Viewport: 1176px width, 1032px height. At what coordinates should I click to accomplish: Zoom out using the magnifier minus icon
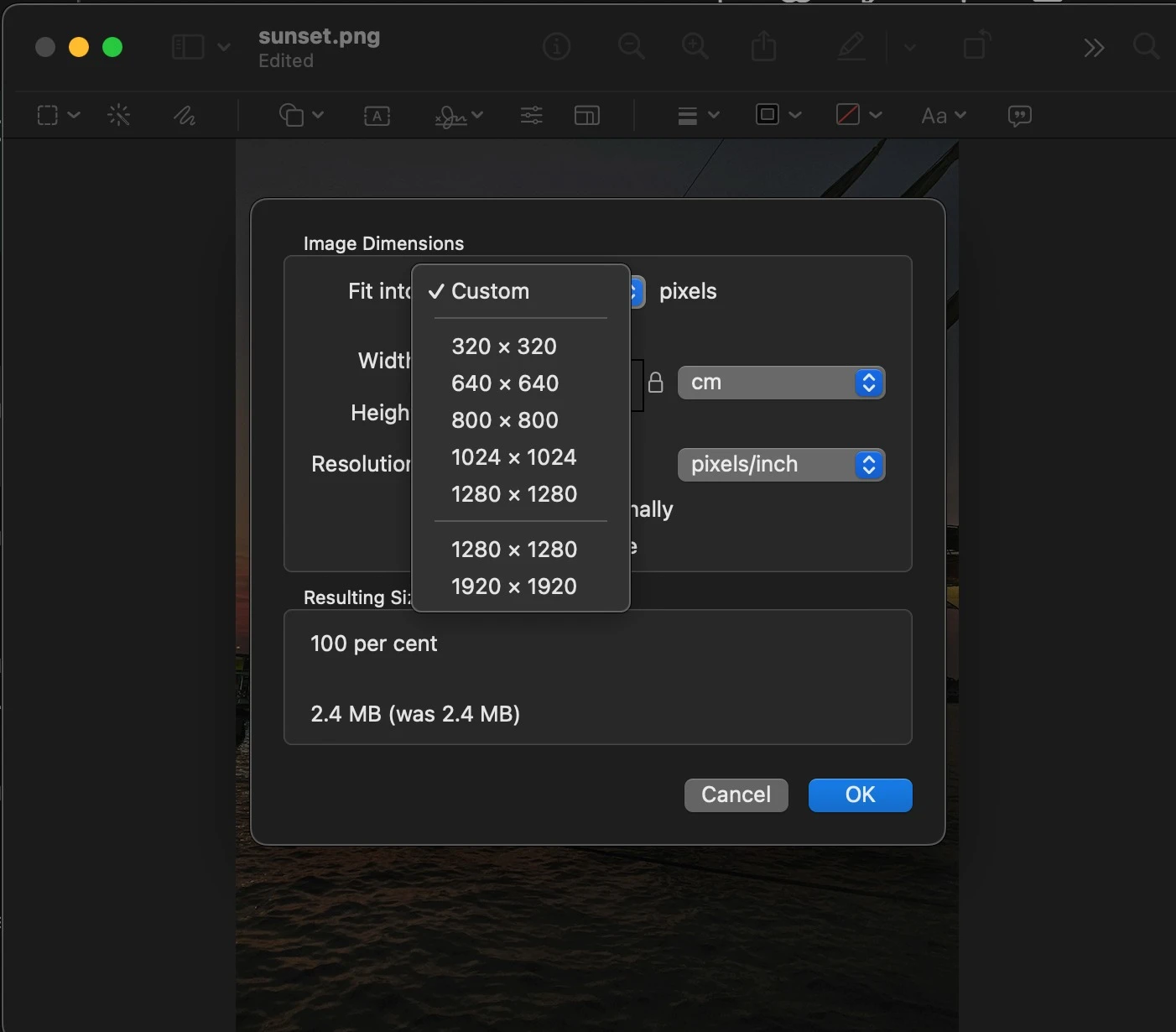[x=631, y=46]
